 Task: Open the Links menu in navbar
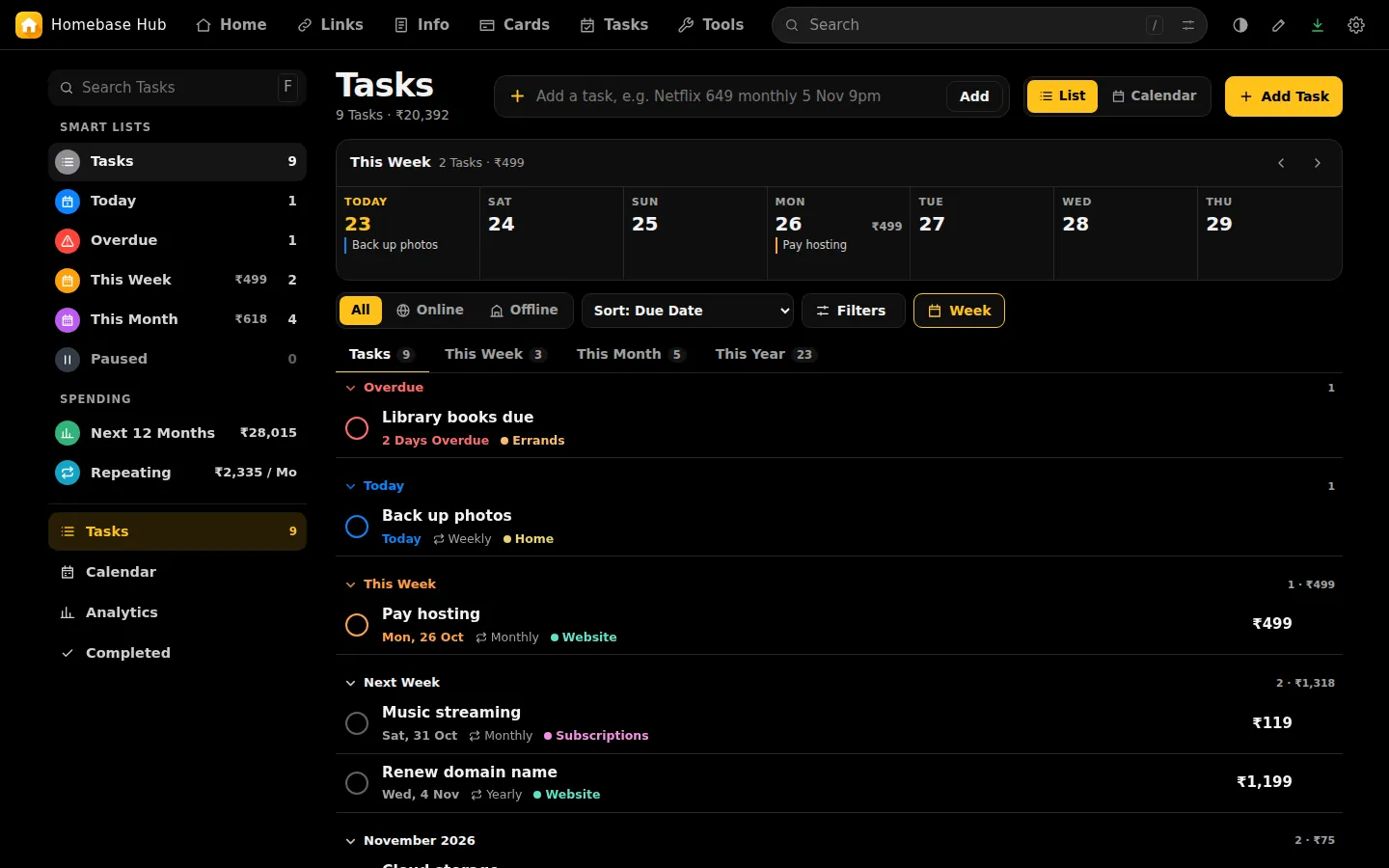tap(330, 25)
